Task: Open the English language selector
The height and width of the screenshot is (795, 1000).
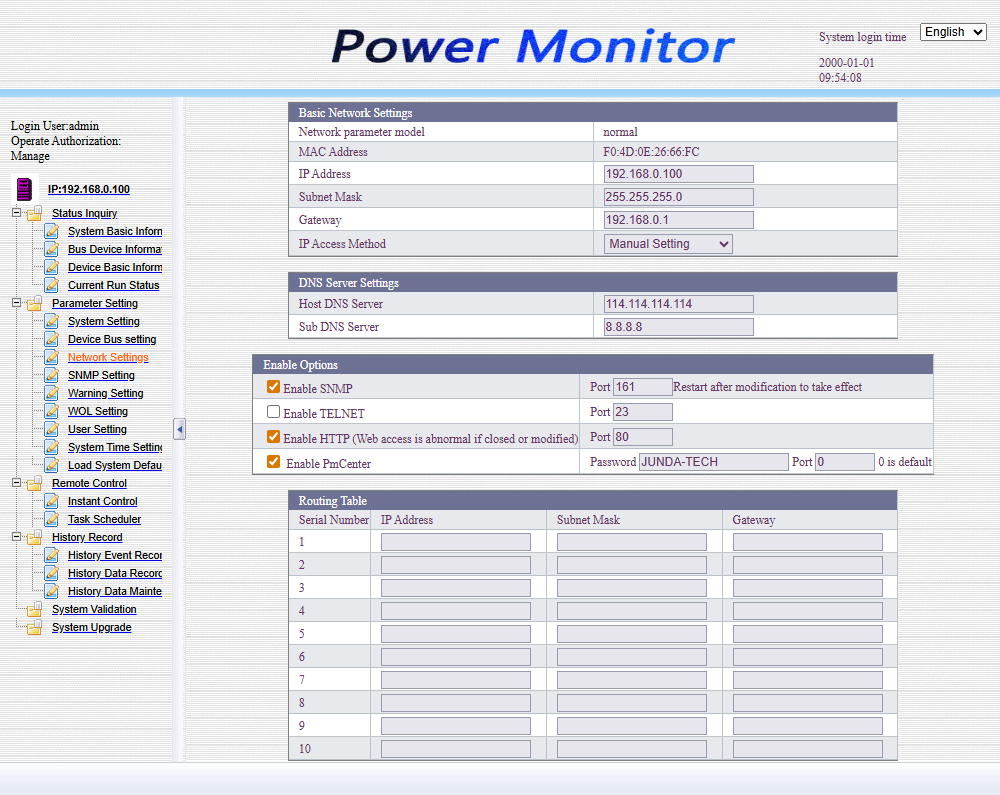Action: point(953,32)
